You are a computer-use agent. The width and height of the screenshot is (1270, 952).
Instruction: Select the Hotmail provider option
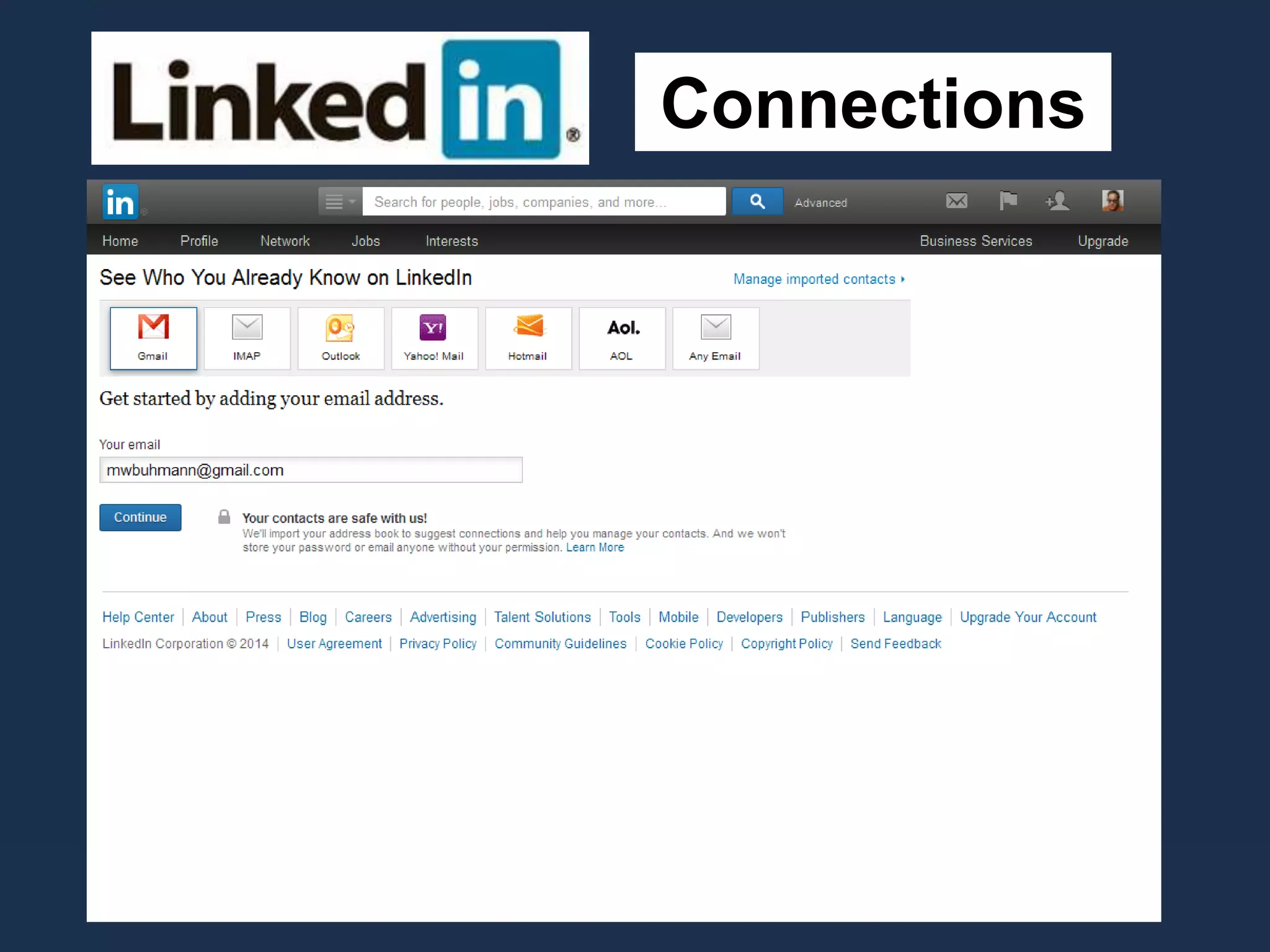[528, 338]
